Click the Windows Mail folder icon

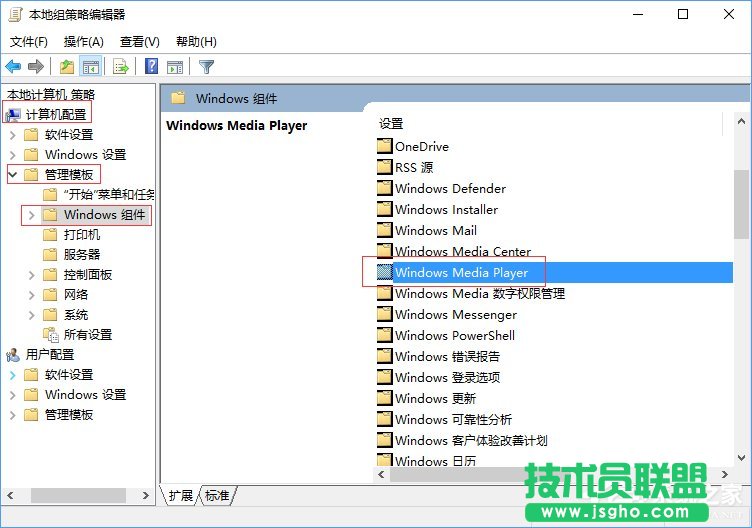[x=385, y=230]
